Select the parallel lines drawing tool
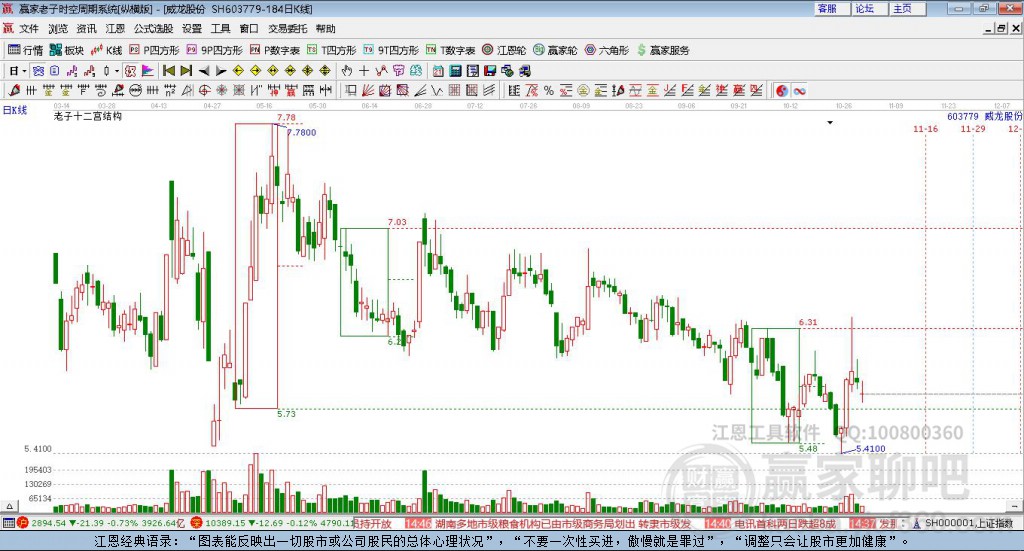The image size is (1024, 551). (488, 91)
